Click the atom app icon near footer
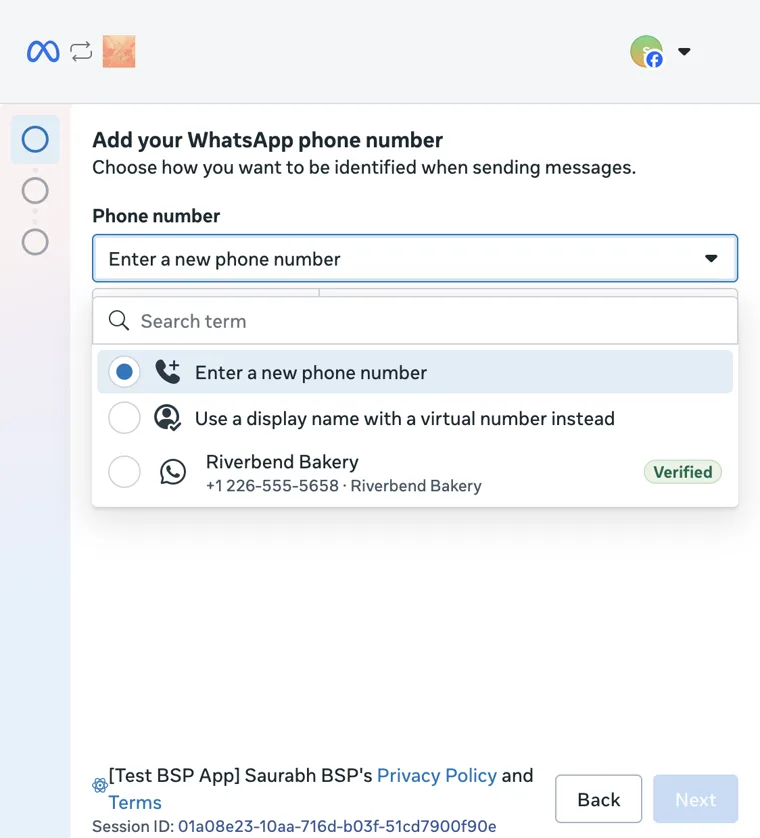Viewport: 760px width, 838px height. (x=100, y=786)
